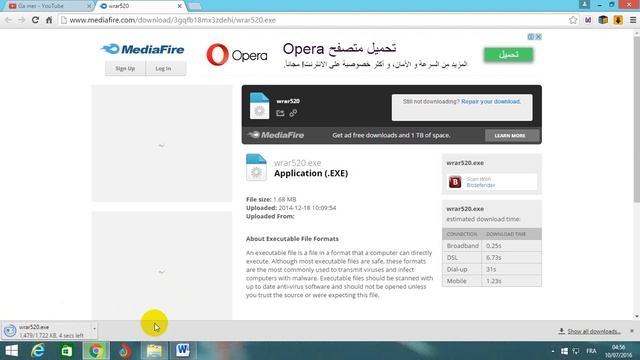The width and height of the screenshot is (640, 360).
Task: Open a new tab
Action: 194,6
